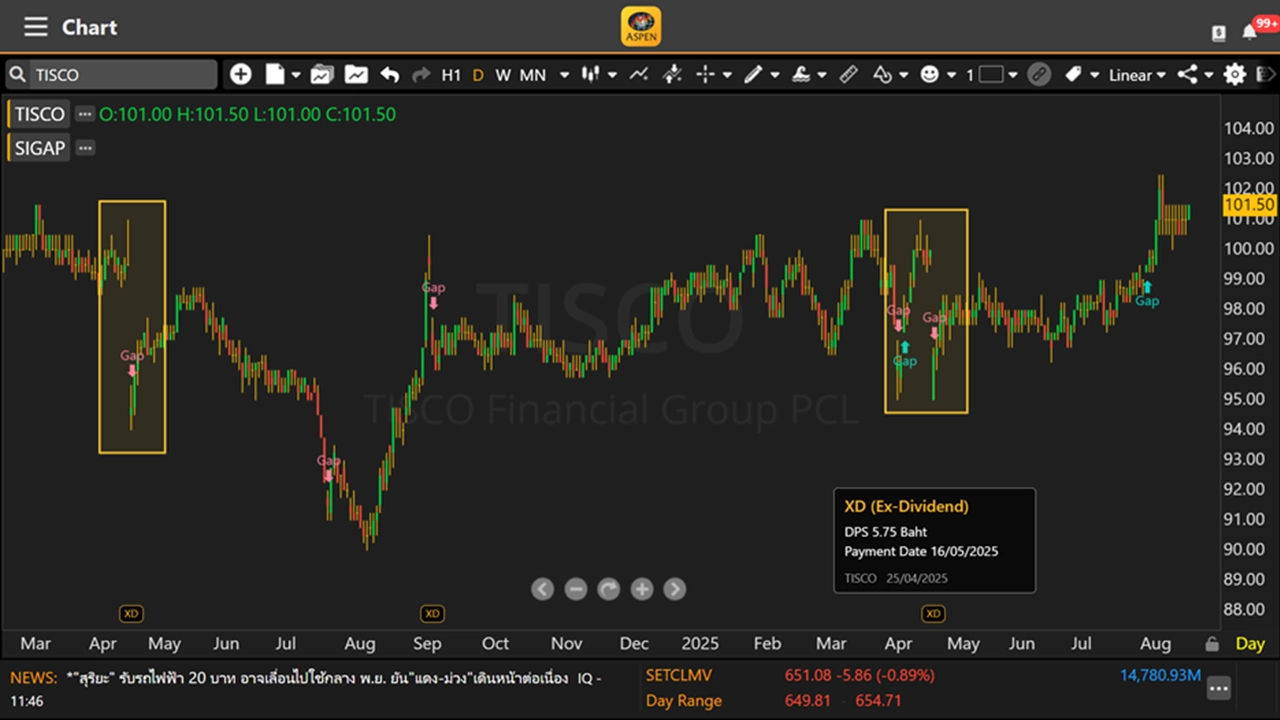Open the line color swatch box

[991, 75]
